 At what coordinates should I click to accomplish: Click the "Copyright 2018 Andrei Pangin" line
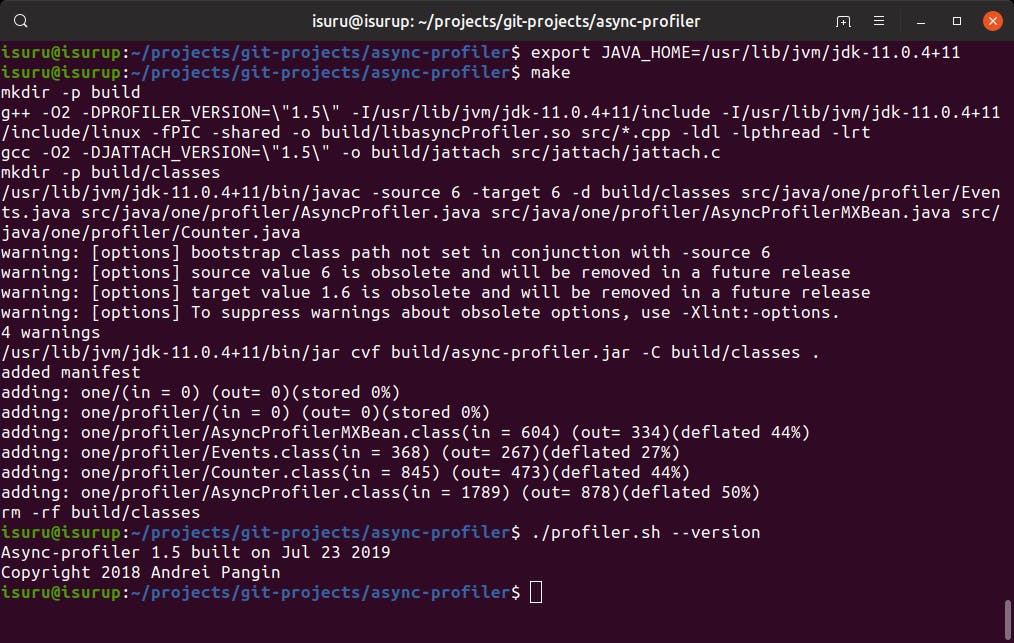(x=141, y=572)
